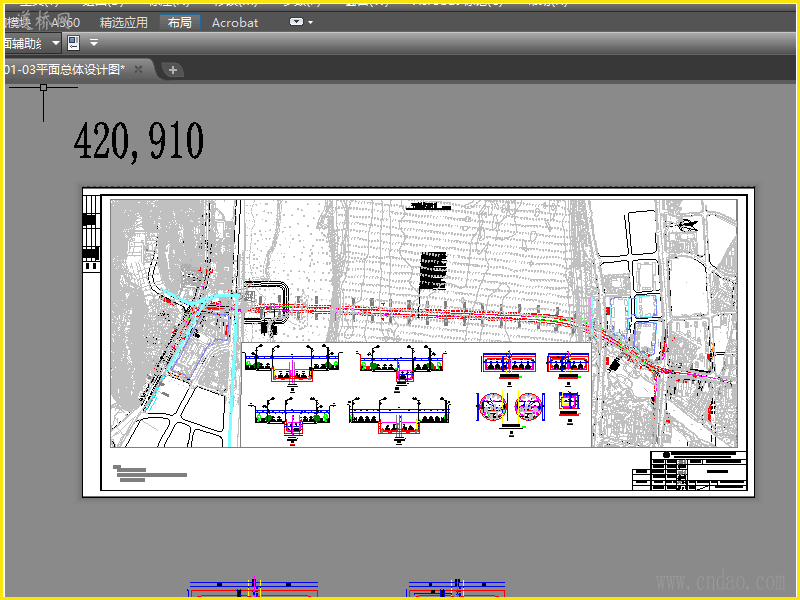800x600 pixels.
Task: Create a new drawing with the plus tab
Action: tap(173, 70)
